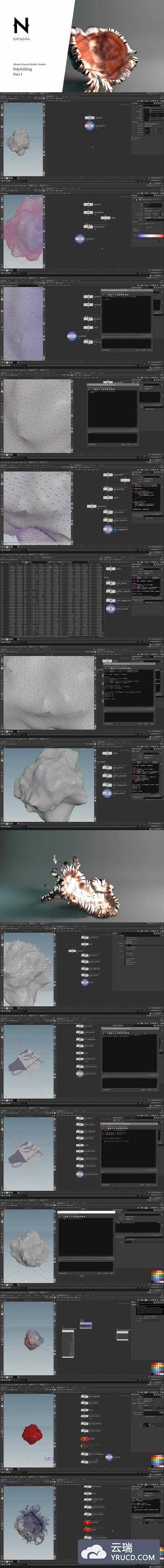The height and width of the screenshot is (1568, 164).
Task: Click the ENTAGMA logo in the header
Action: tap(21, 29)
